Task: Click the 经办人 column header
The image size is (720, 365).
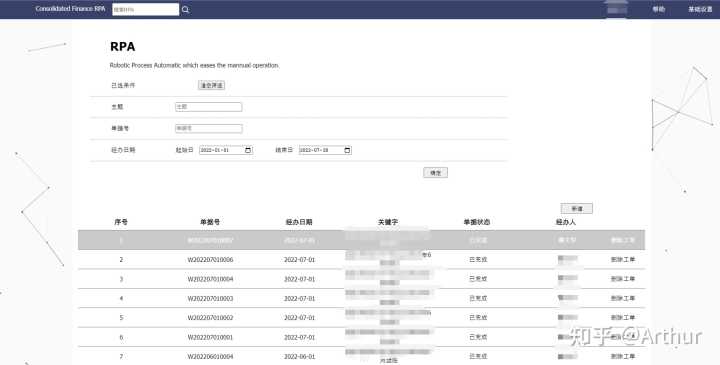Action: click(x=566, y=222)
